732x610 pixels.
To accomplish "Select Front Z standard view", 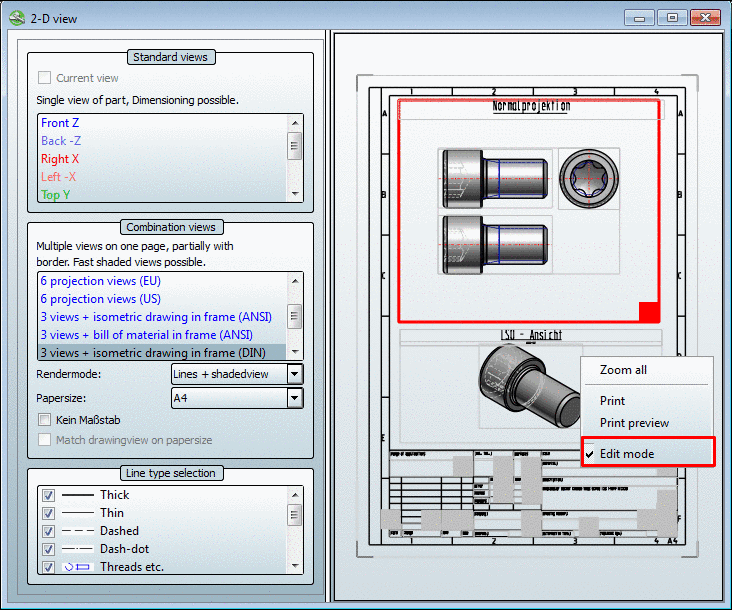I will coord(60,123).
